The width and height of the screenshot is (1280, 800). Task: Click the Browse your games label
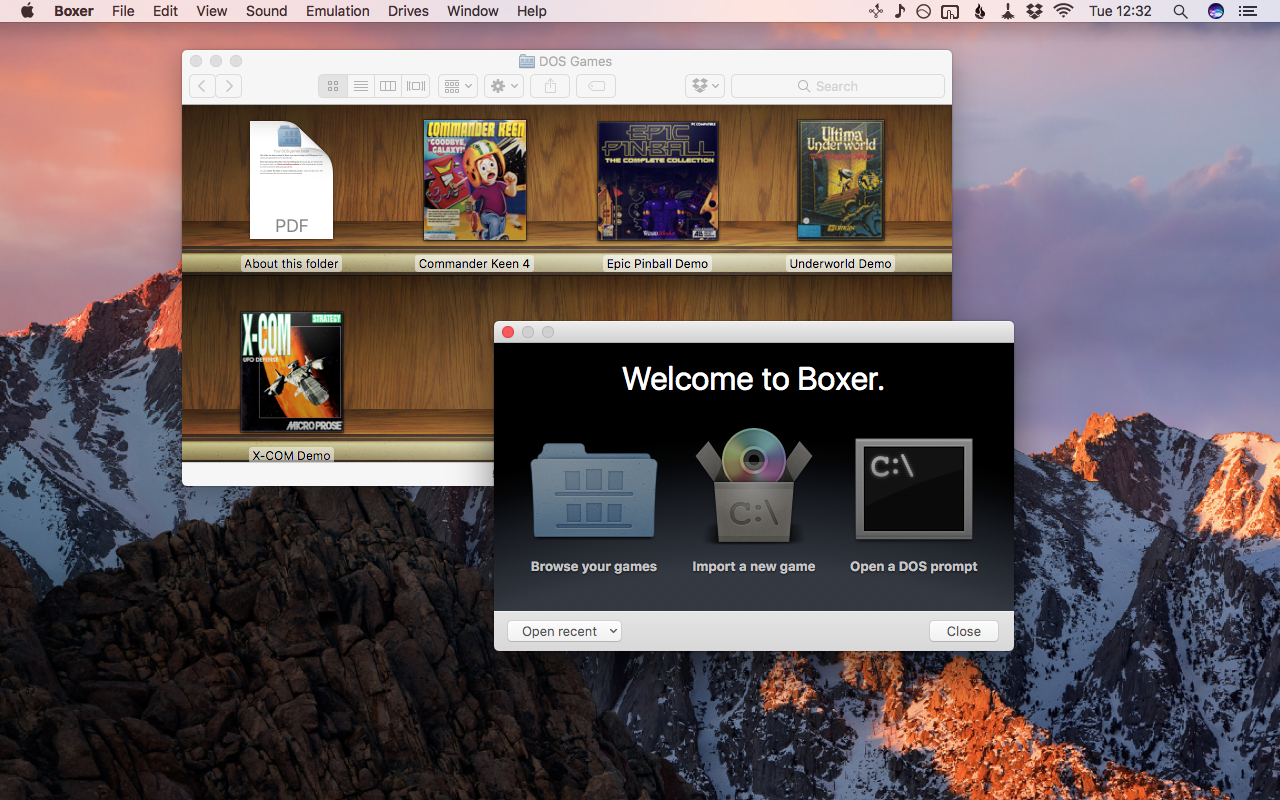click(x=594, y=566)
